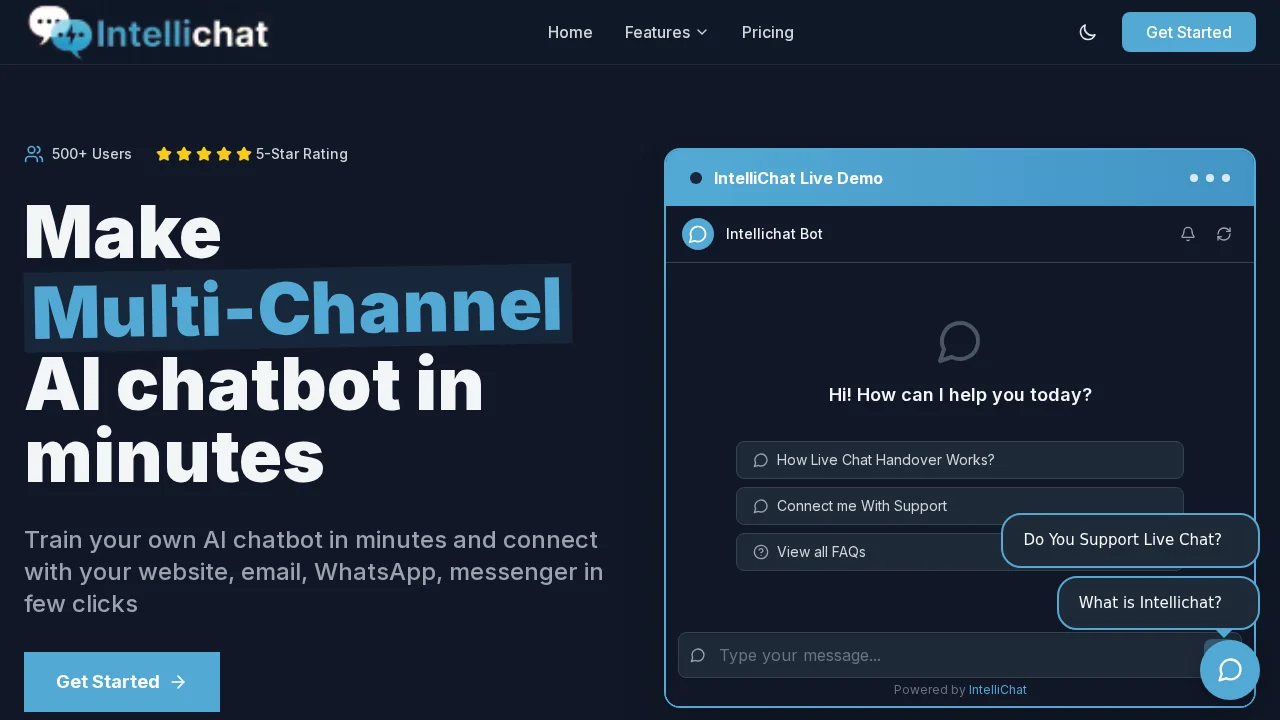The width and height of the screenshot is (1280, 720).
Task: Follow the 'Powered by IntelliChat' link
Action: [x=997, y=689]
